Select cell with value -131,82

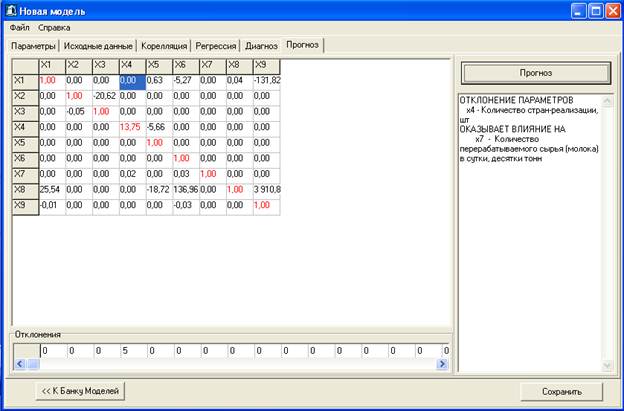267,82
